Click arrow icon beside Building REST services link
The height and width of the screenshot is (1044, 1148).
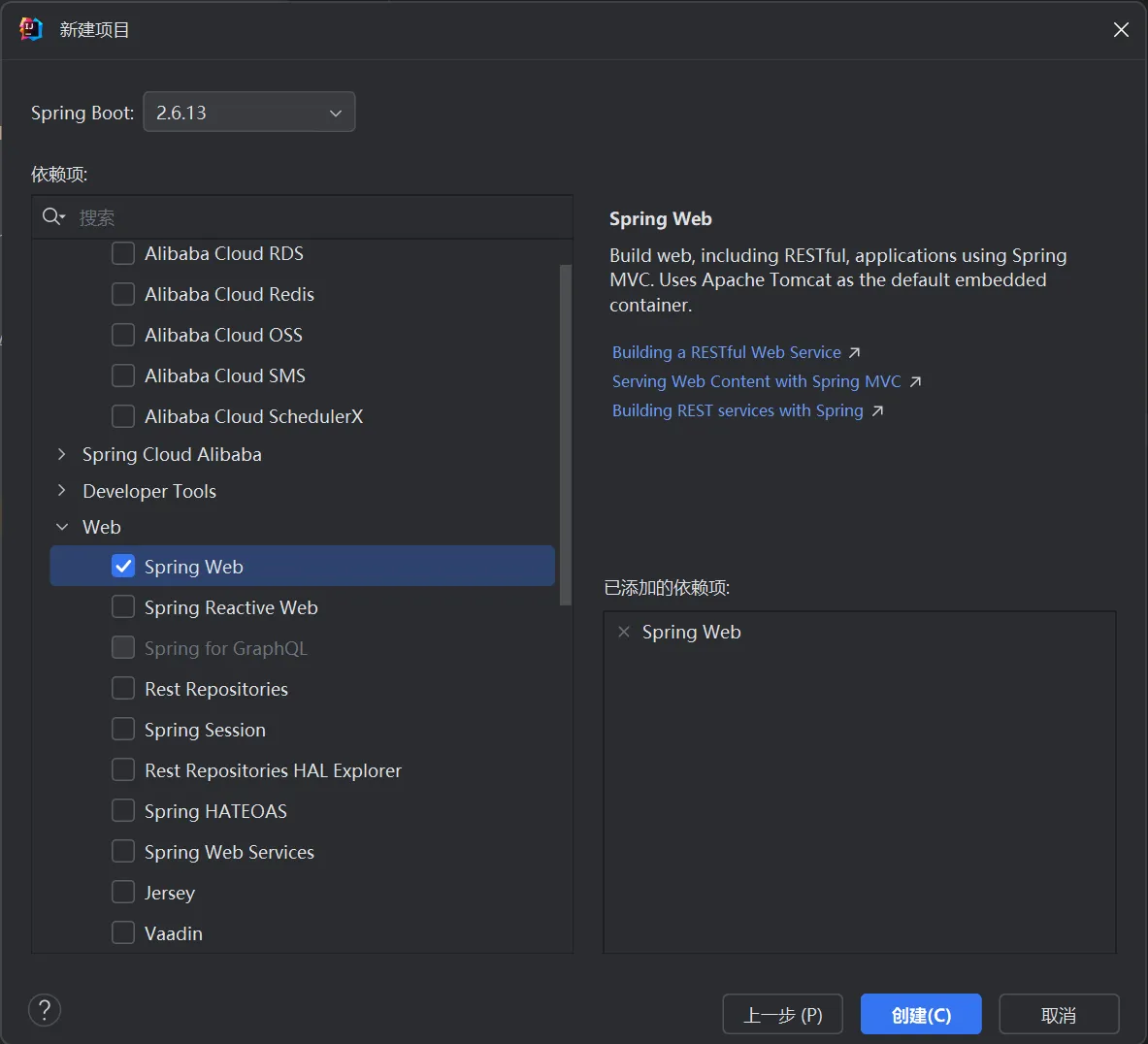[877, 411]
